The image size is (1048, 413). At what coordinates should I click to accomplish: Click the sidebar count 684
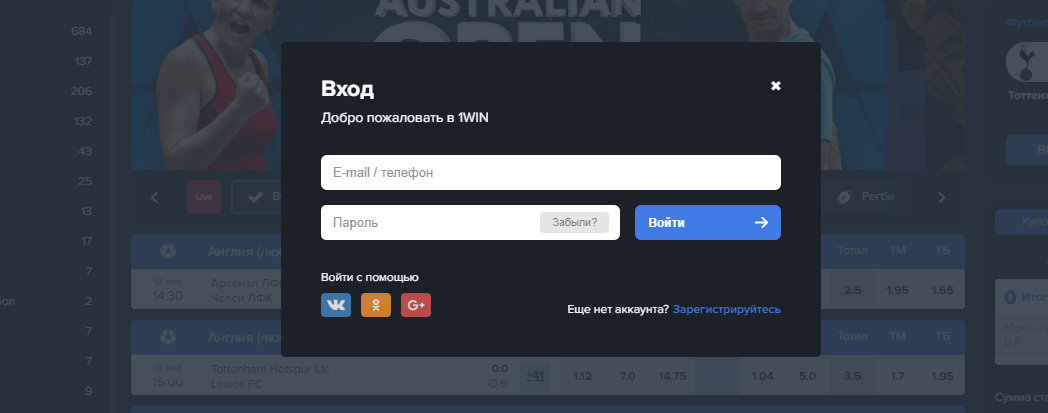pos(82,31)
